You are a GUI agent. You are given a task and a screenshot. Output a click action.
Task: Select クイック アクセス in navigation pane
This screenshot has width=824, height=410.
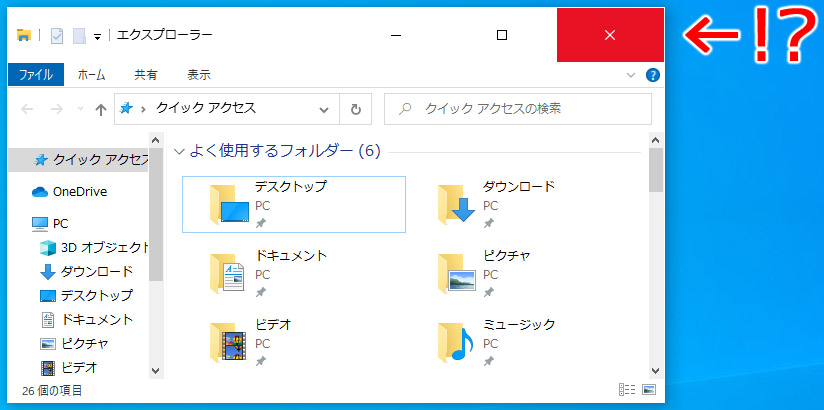click(79, 160)
